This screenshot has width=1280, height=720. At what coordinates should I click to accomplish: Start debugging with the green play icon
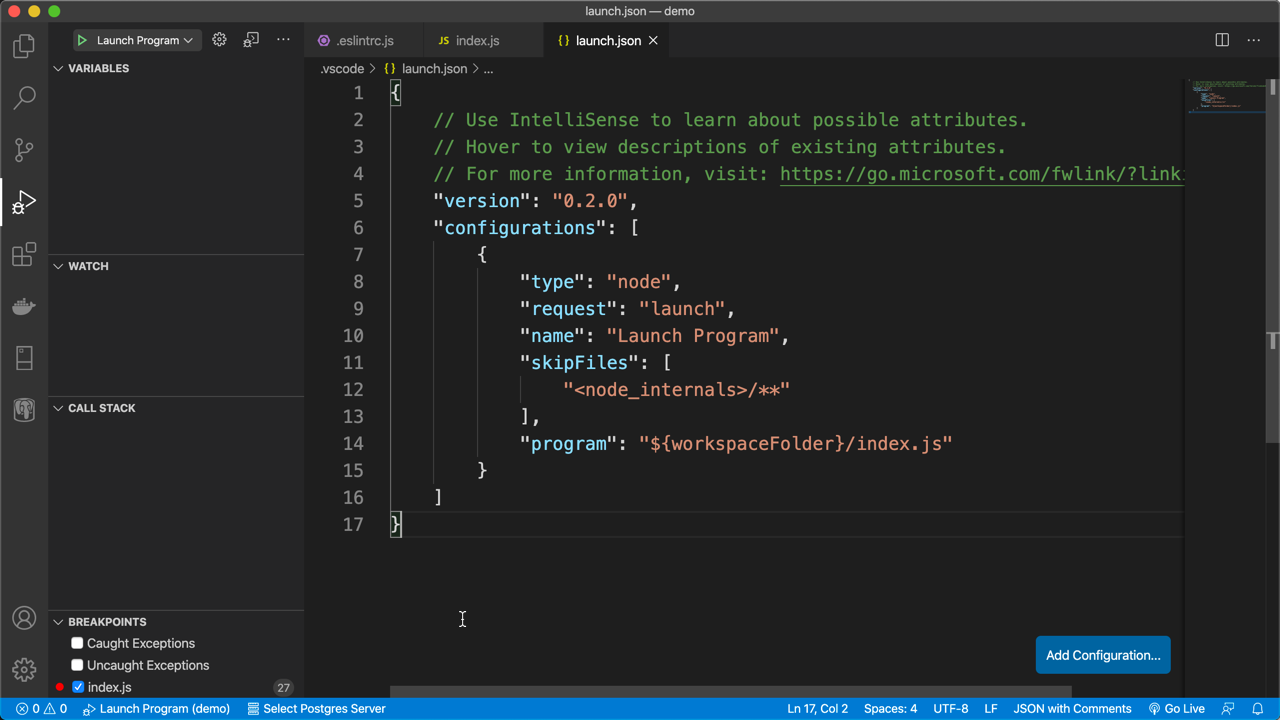[x=82, y=40]
